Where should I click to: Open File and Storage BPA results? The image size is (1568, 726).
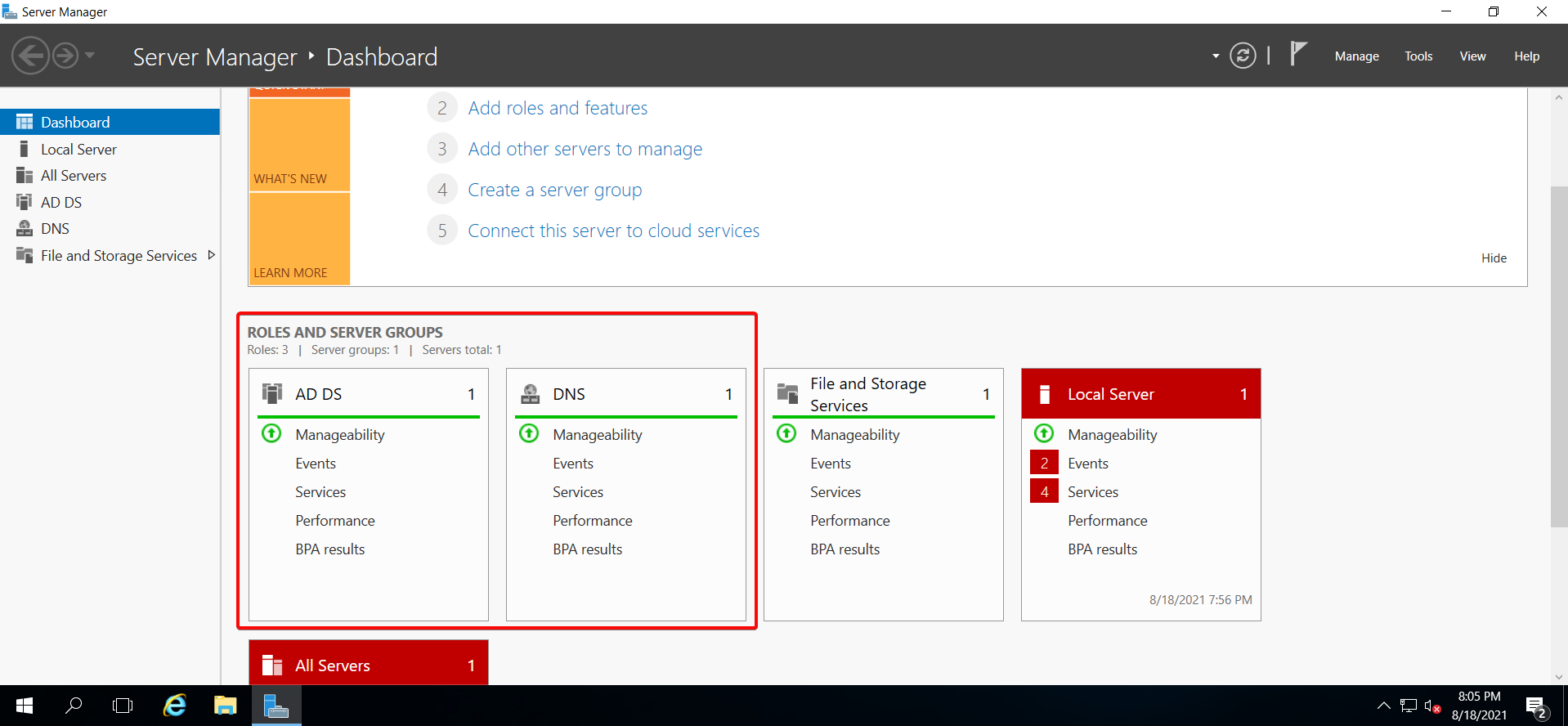(x=845, y=549)
